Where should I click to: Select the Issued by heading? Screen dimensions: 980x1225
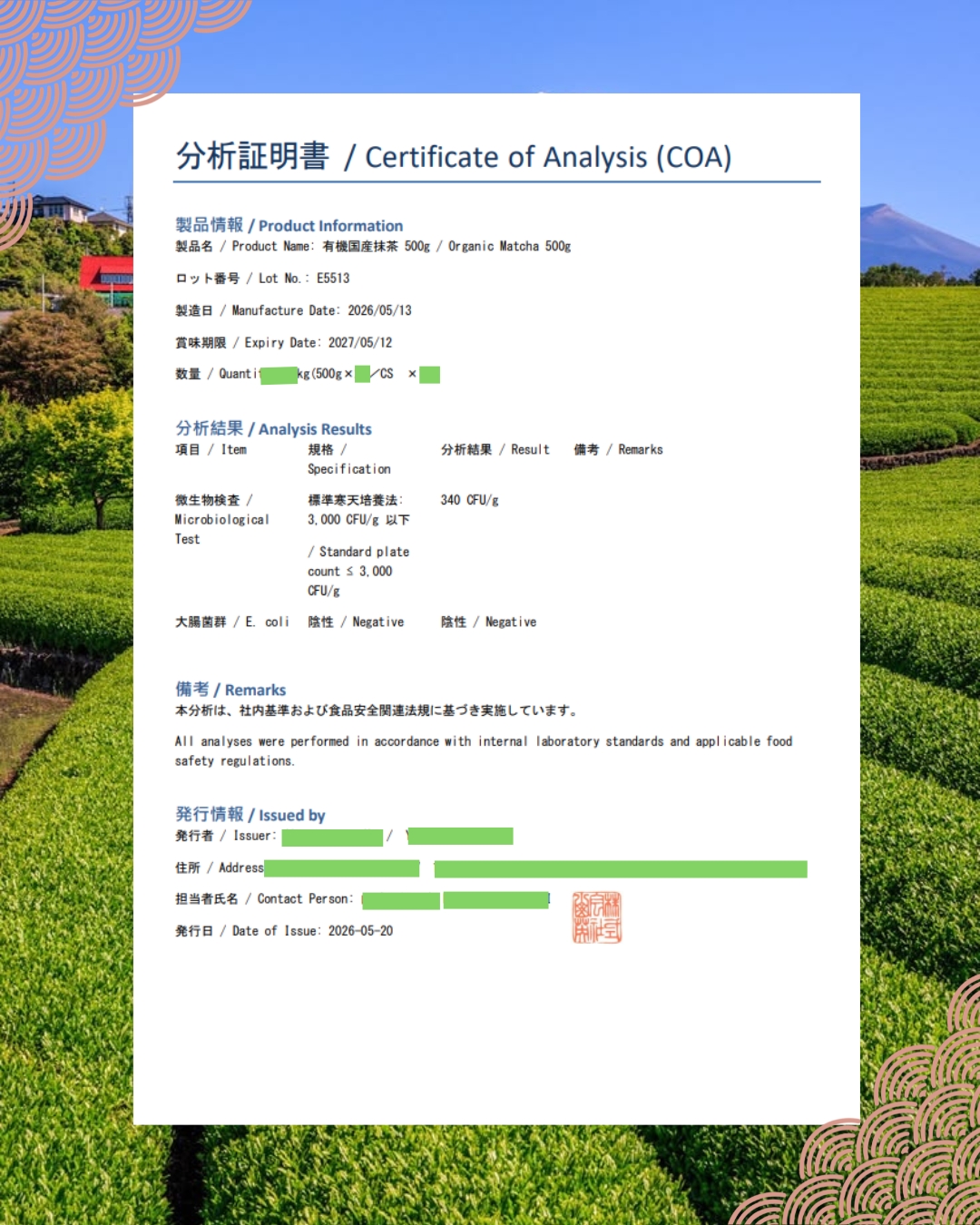click(250, 814)
